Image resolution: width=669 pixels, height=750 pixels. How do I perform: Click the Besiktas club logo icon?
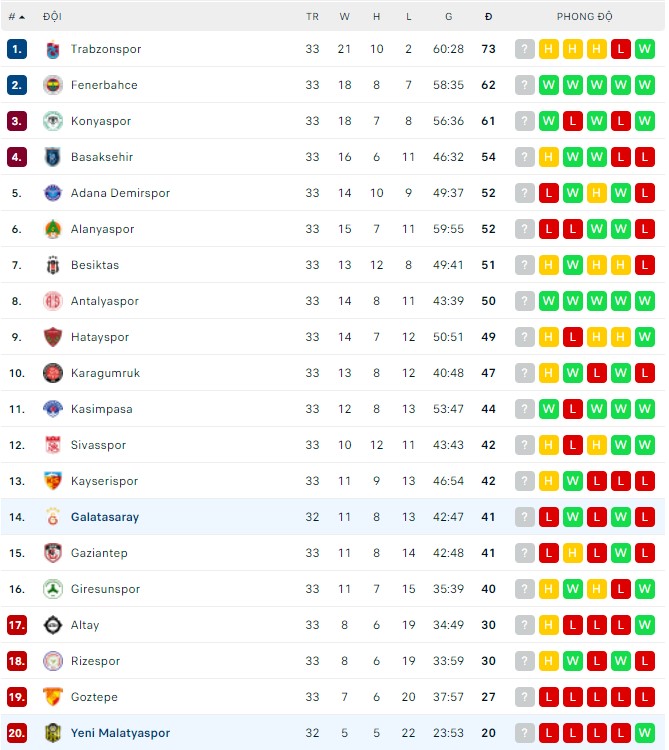coord(53,265)
